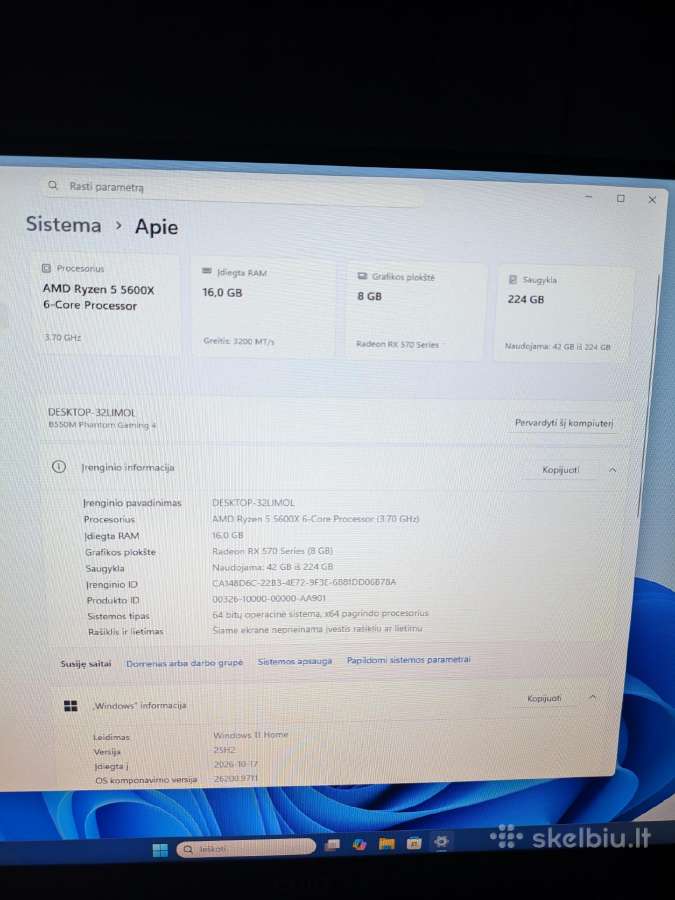Close the Settings window
Screen dimensions: 675x900
652,200
